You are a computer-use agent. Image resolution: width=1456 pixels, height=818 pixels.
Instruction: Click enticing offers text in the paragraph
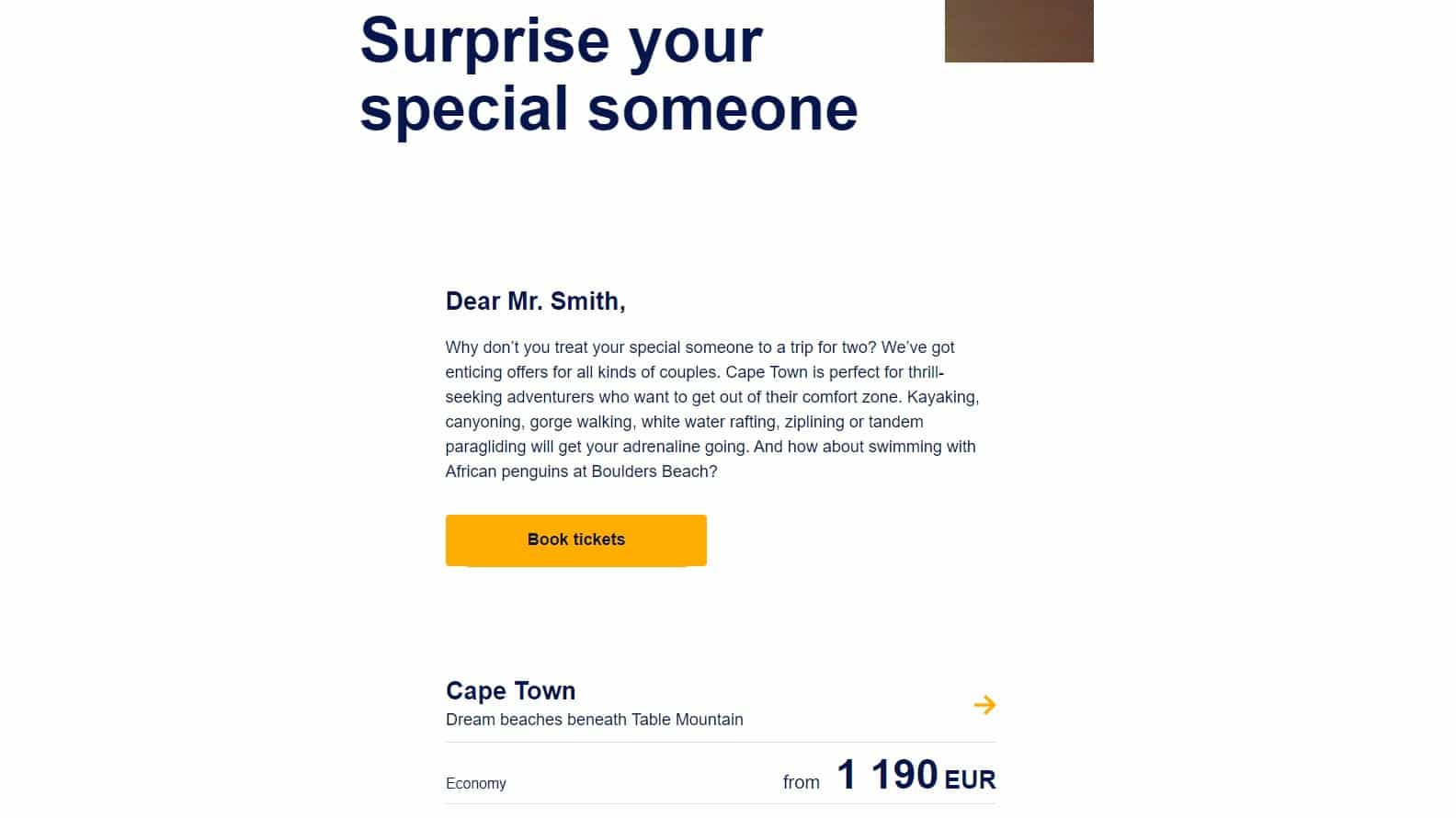pyautogui.click(x=496, y=372)
